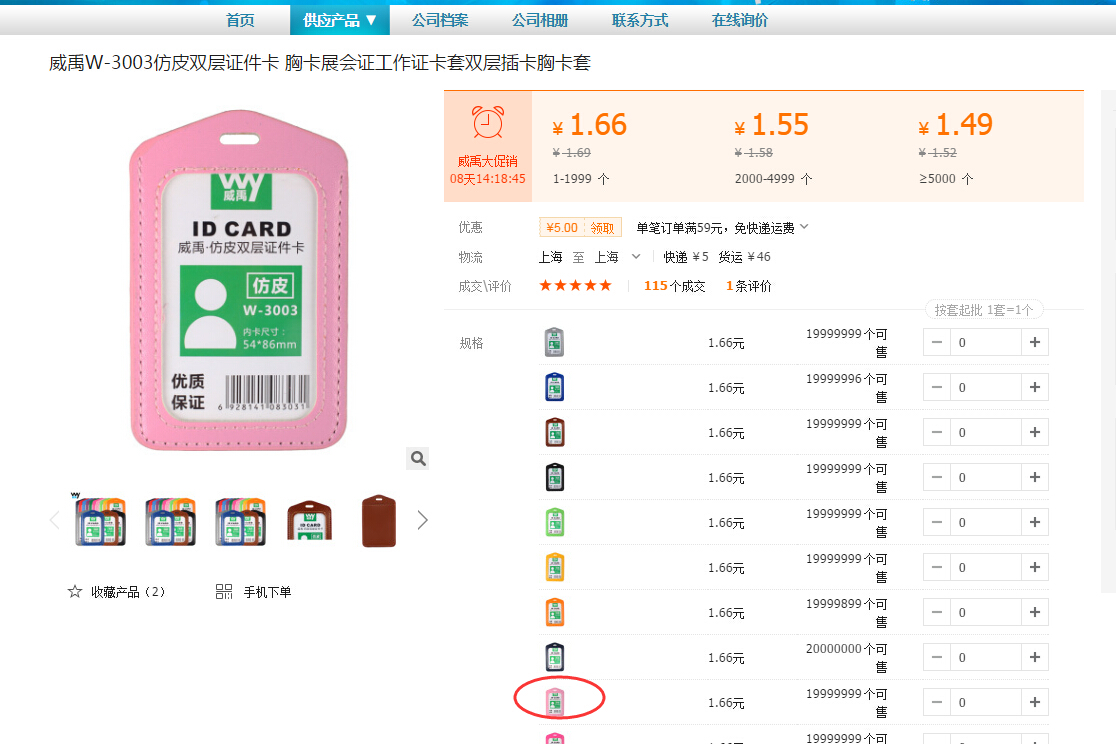Open the 收藏产品 (2) link
Image resolution: width=1116 pixels, height=744 pixels.
(128, 592)
